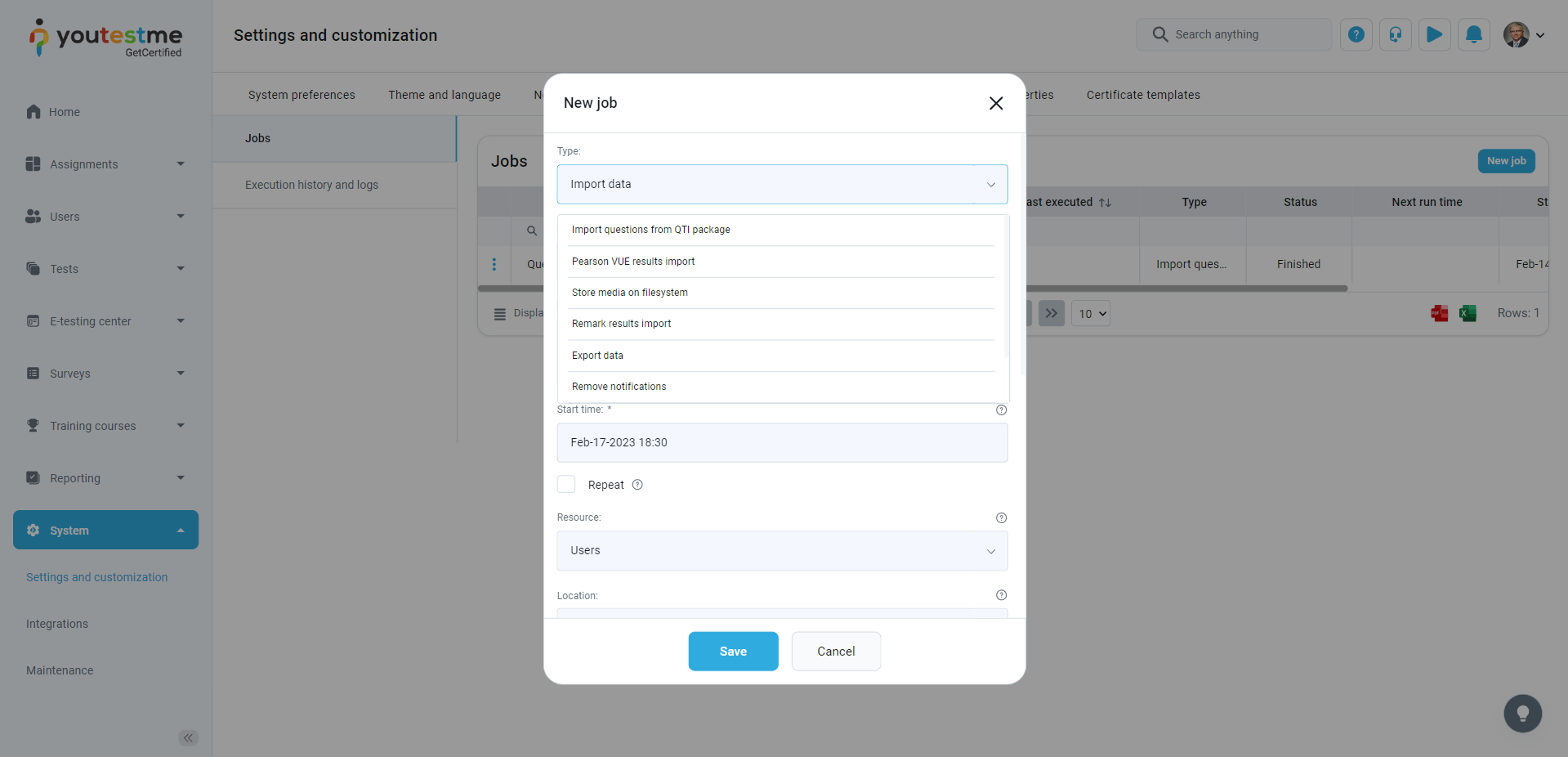Export jobs table to PDF icon
Screen dimensions: 1568x757
[x=1439, y=313]
